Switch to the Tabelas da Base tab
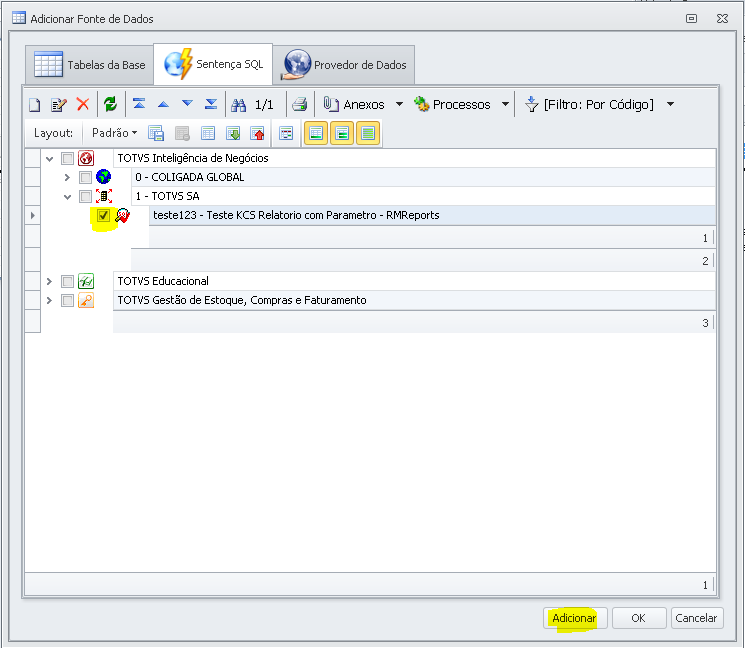The width and height of the screenshot is (745, 648). point(90,65)
